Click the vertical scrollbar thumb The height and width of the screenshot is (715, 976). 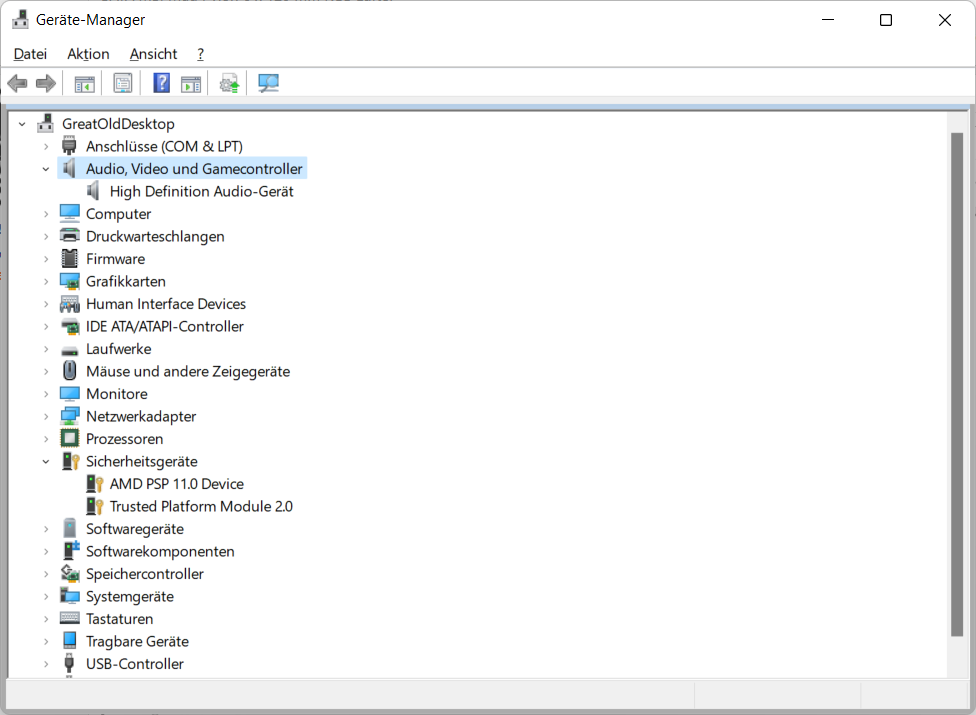click(x=957, y=384)
